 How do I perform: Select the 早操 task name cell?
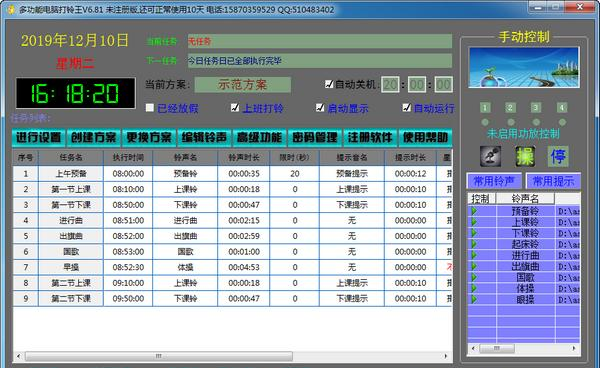point(71,267)
